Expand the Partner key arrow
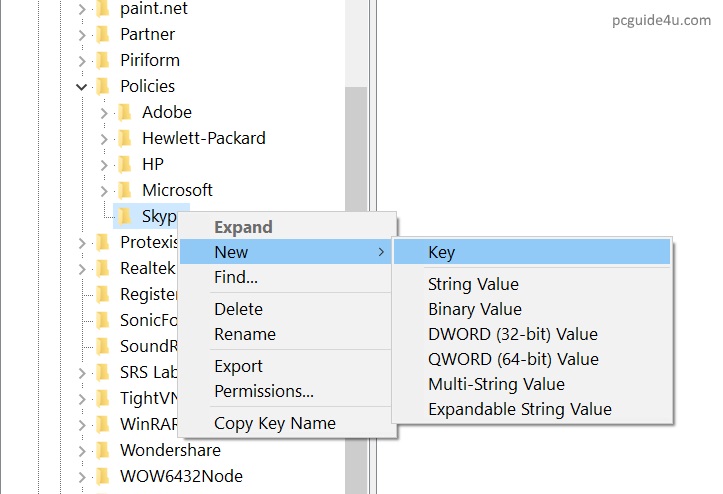Screen dimensions: 723x494 coord(81,34)
